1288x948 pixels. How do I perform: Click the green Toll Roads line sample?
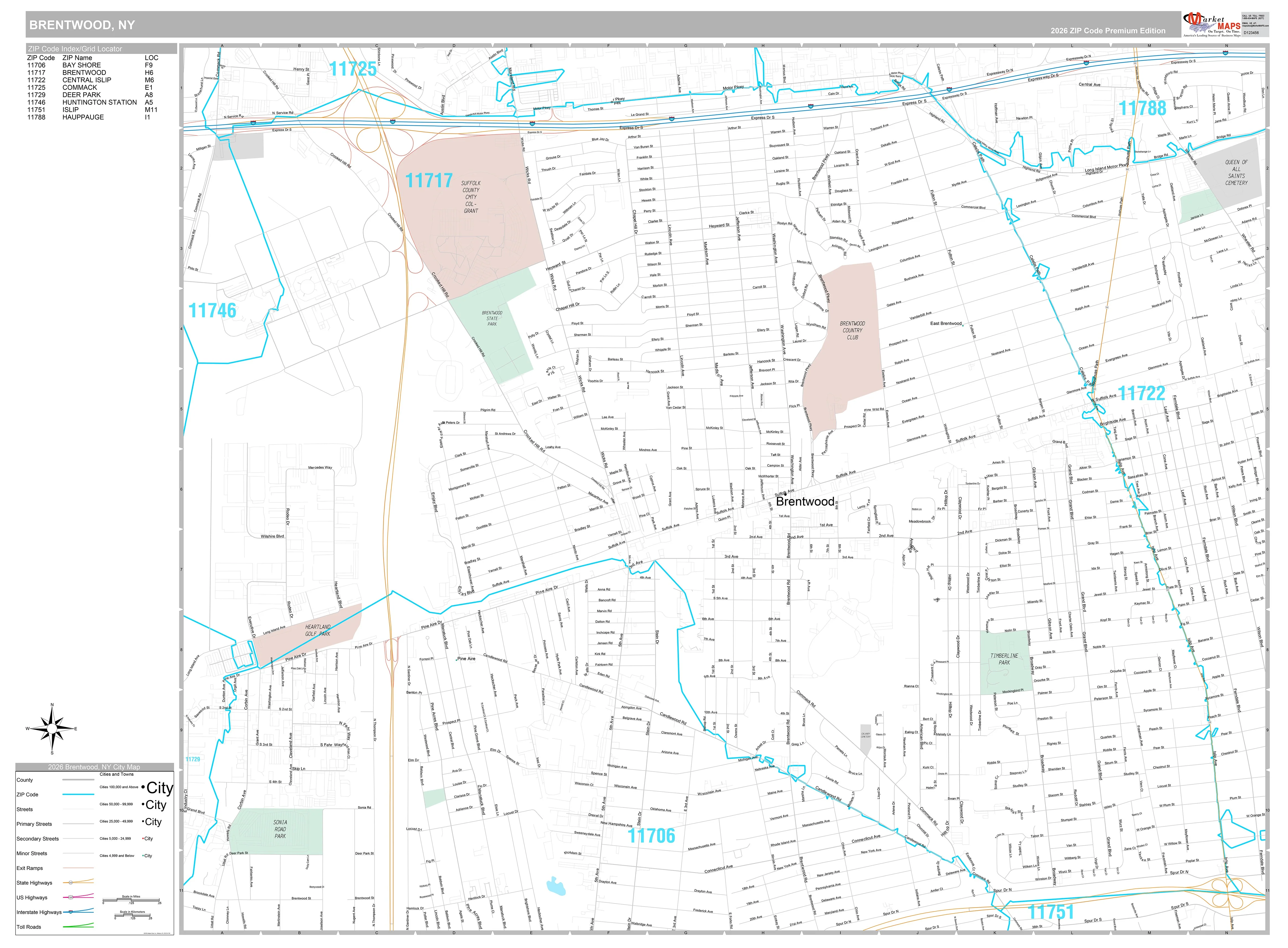78,926
